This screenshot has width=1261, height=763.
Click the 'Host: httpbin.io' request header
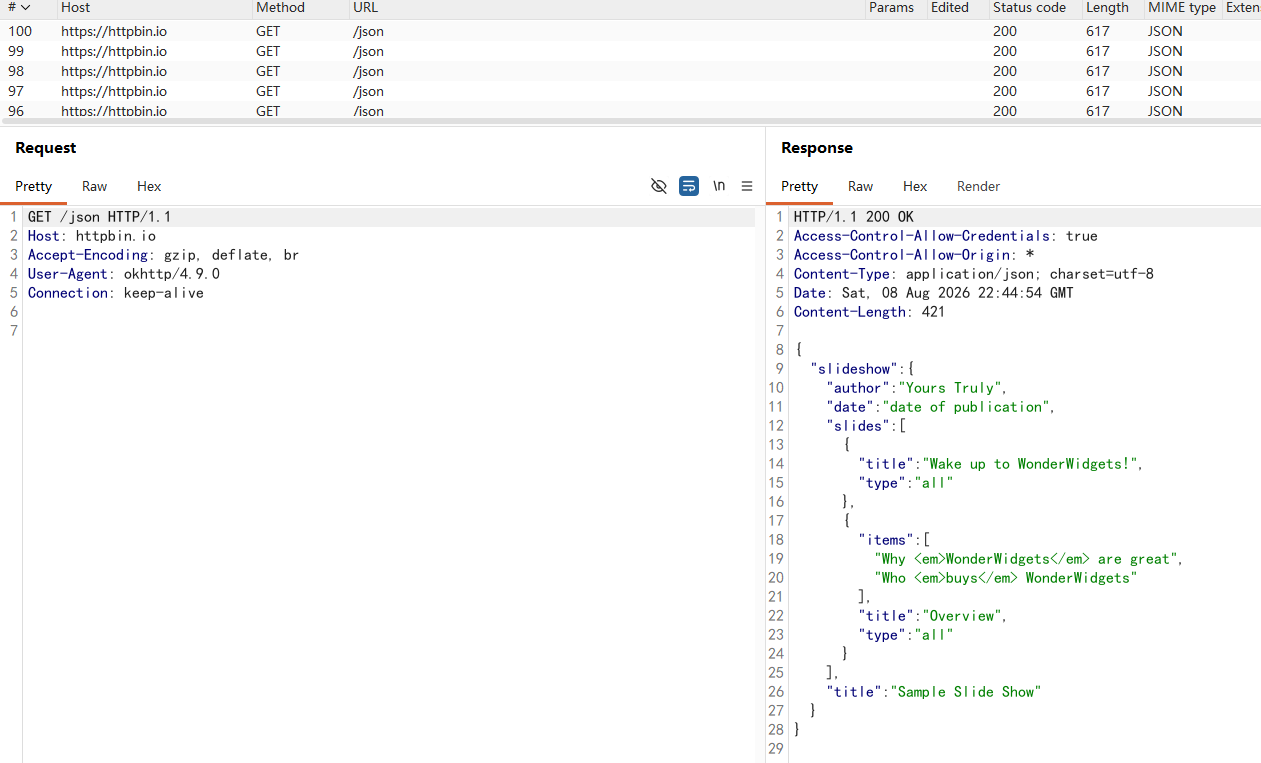click(92, 236)
